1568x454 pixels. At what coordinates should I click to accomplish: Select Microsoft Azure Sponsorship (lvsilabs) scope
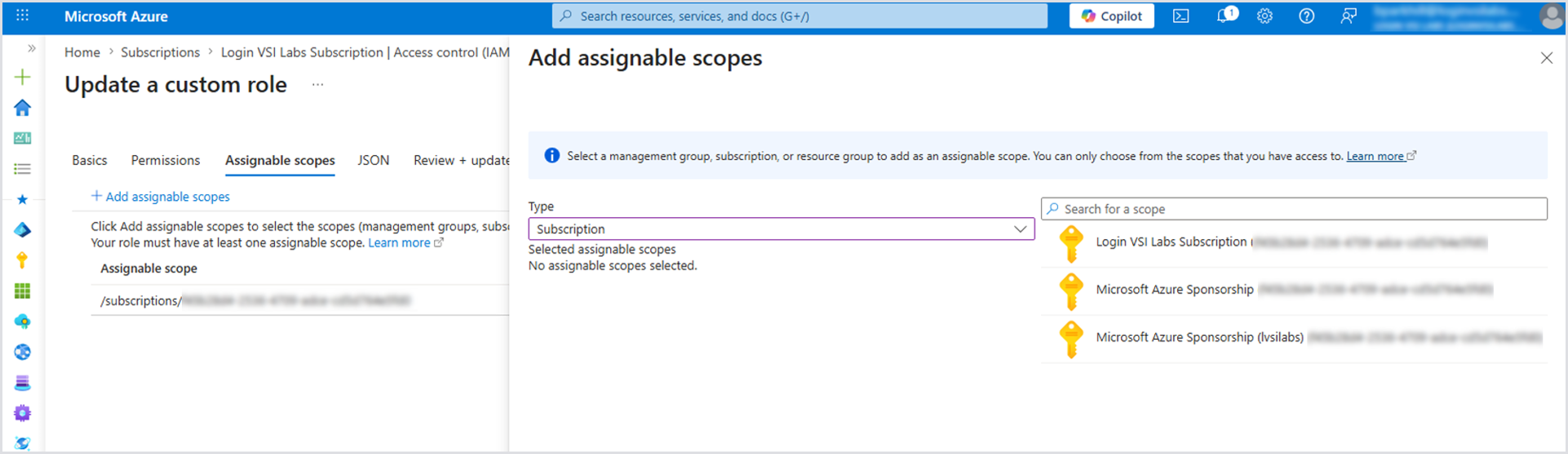click(1294, 337)
